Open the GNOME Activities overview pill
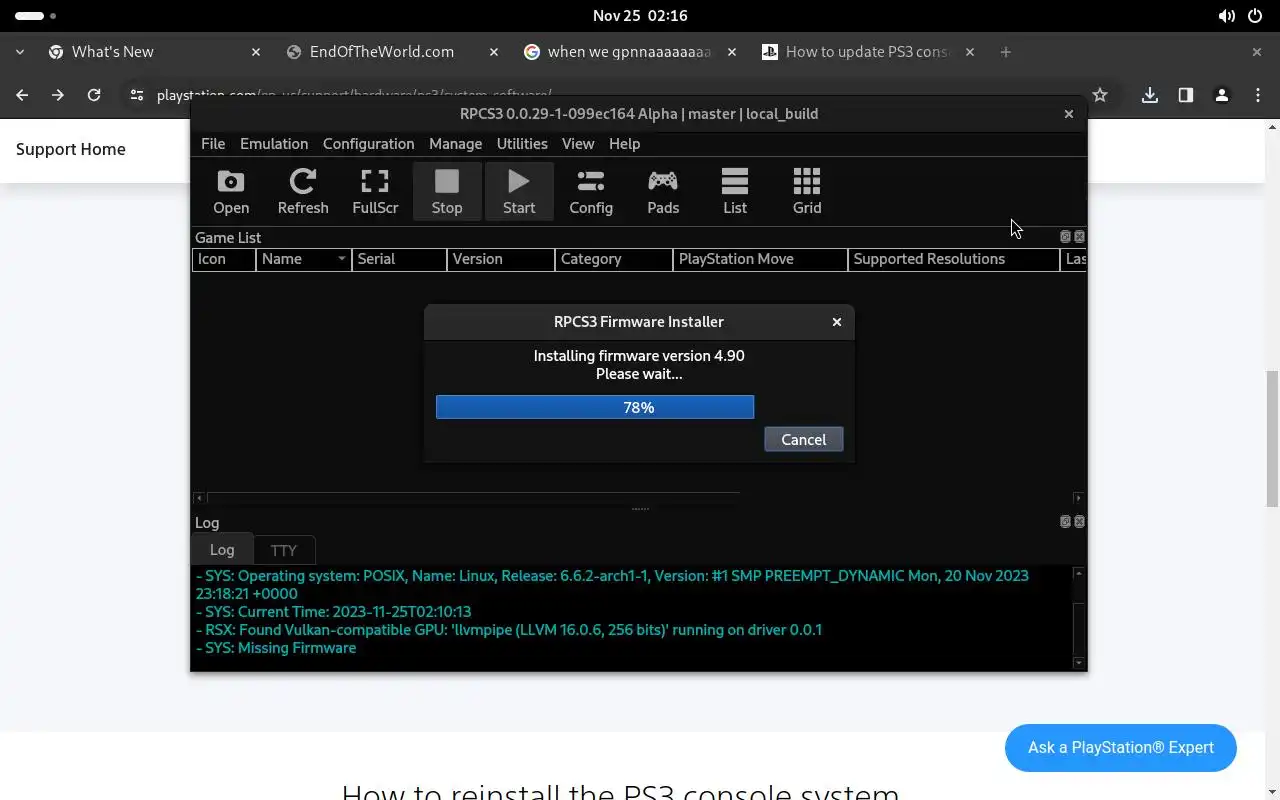 coord(36,16)
